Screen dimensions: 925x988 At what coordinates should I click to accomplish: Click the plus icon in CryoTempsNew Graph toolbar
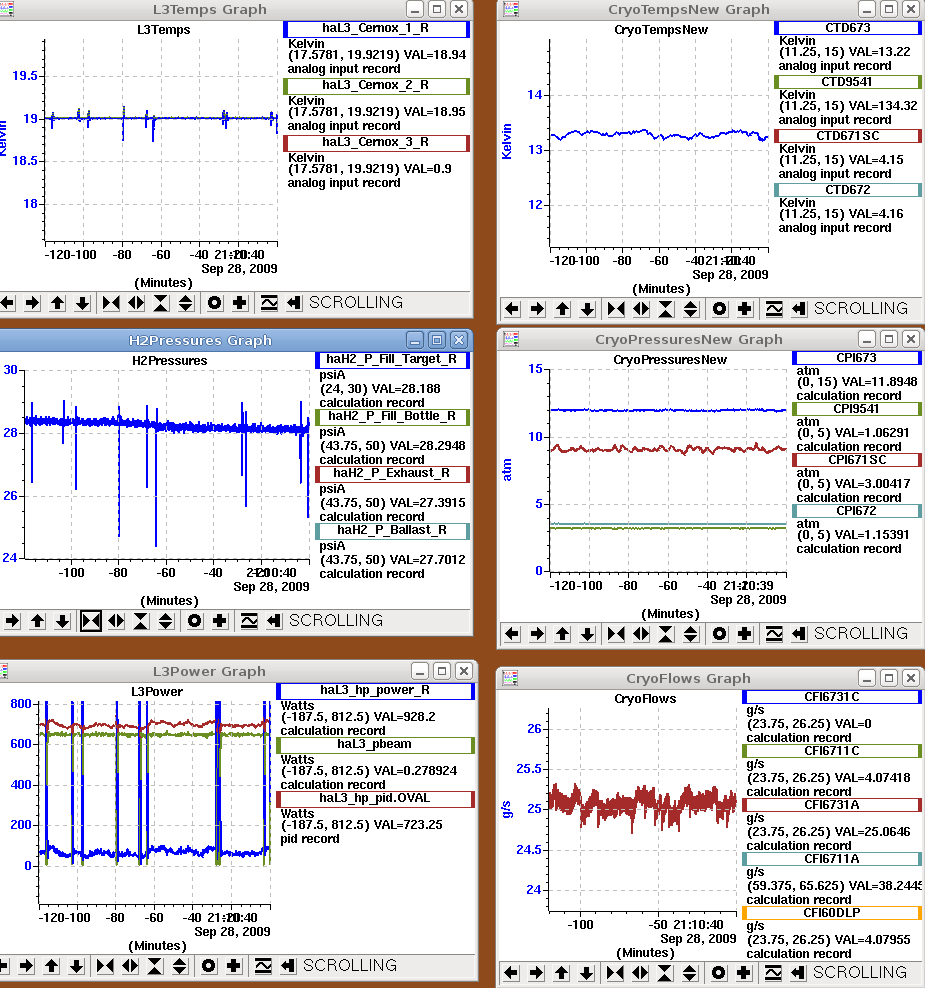pos(745,309)
